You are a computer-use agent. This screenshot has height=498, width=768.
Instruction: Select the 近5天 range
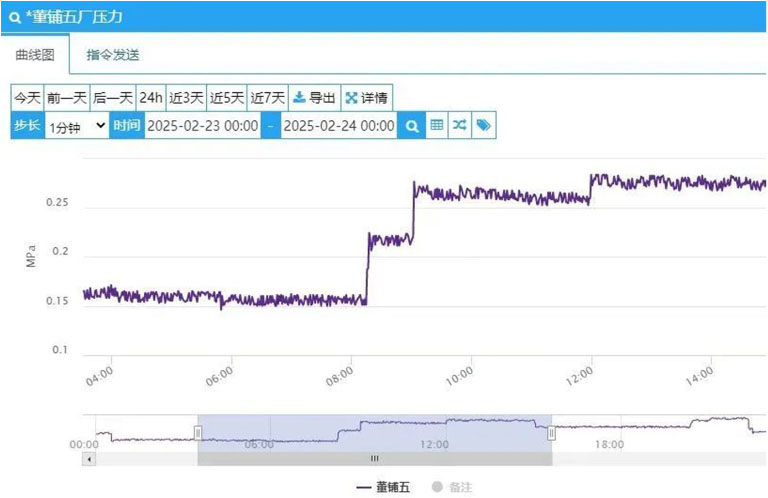click(227, 97)
